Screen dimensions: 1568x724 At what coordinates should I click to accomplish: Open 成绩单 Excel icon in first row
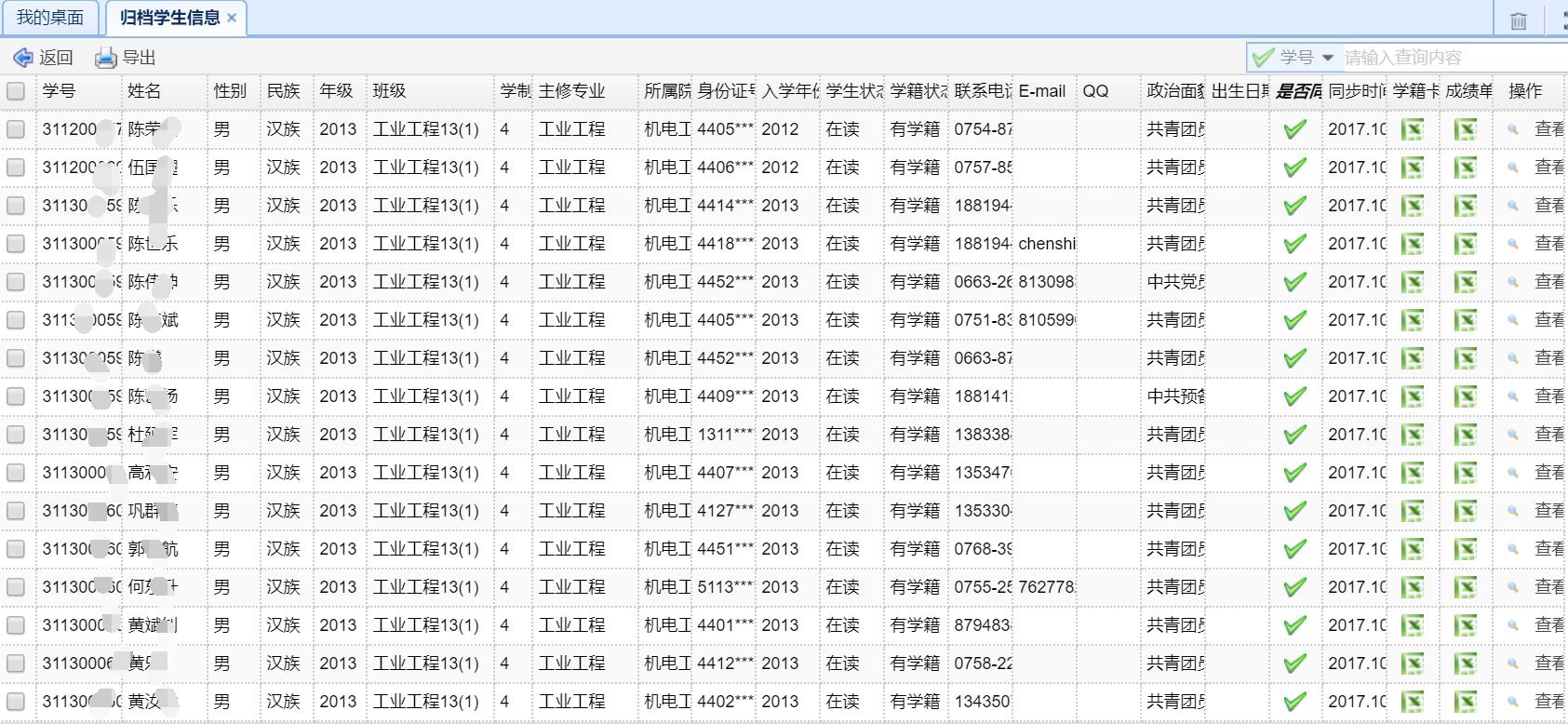tap(1466, 129)
